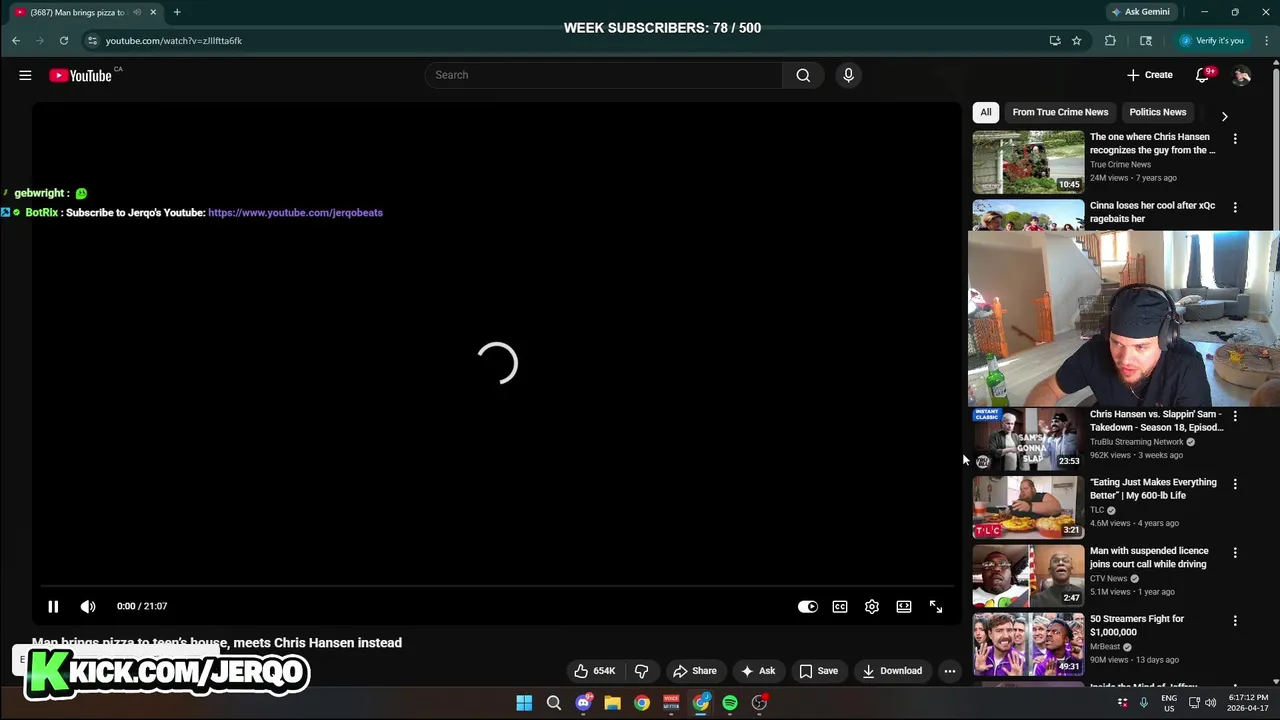Open TruBlu Streaming Network channel

(1137, 442)
